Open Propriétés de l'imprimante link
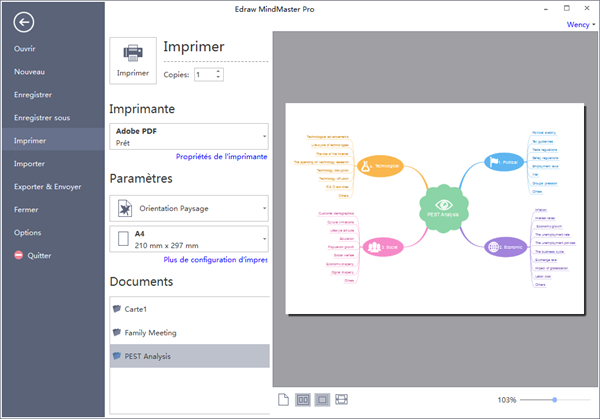The height and width of the screenshot is (419, 600). coord(222,157)
